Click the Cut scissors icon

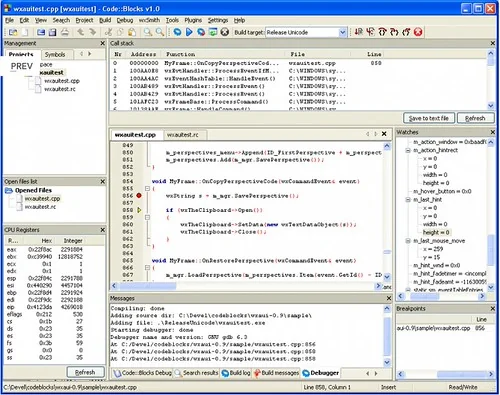(108, 32)
